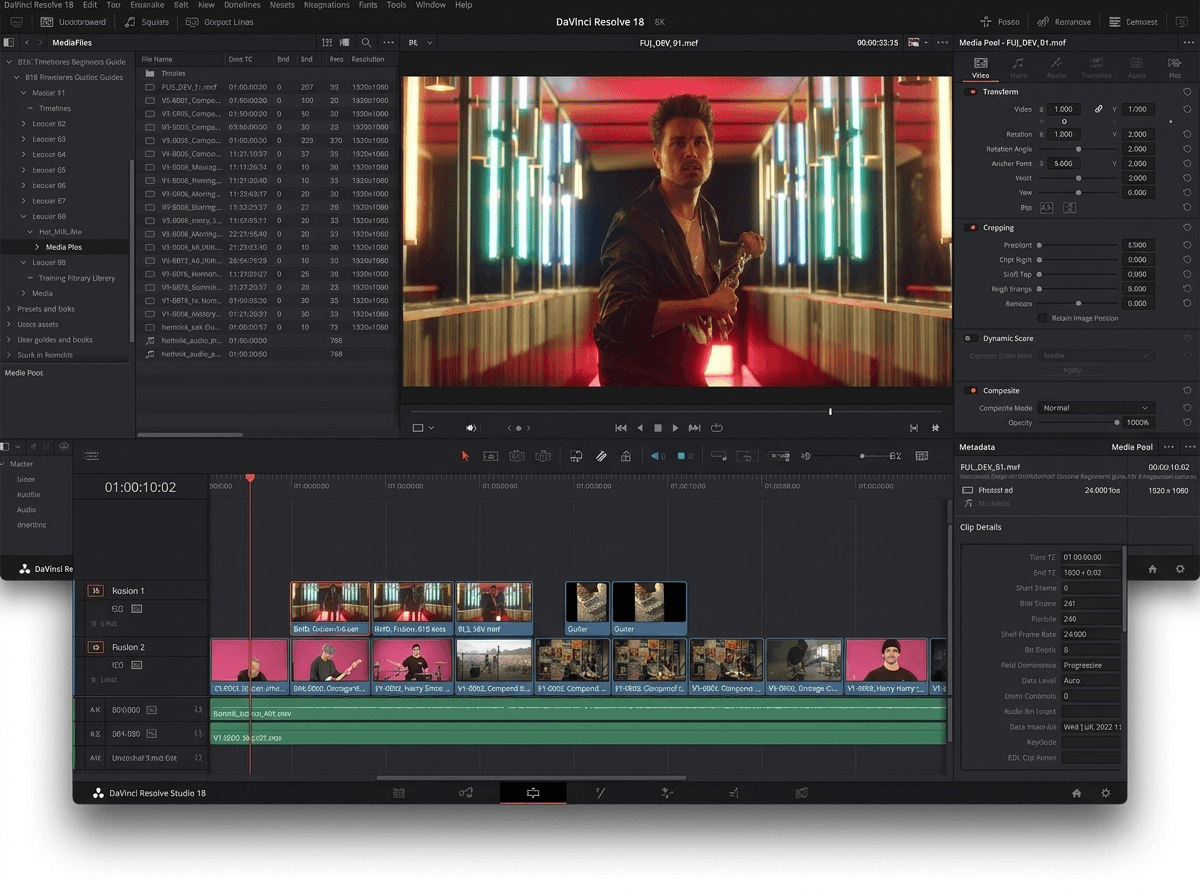Toggle the bin sidebar icon left of MediaFiles
Screen dimensions: 1200x896
[9, 43]
